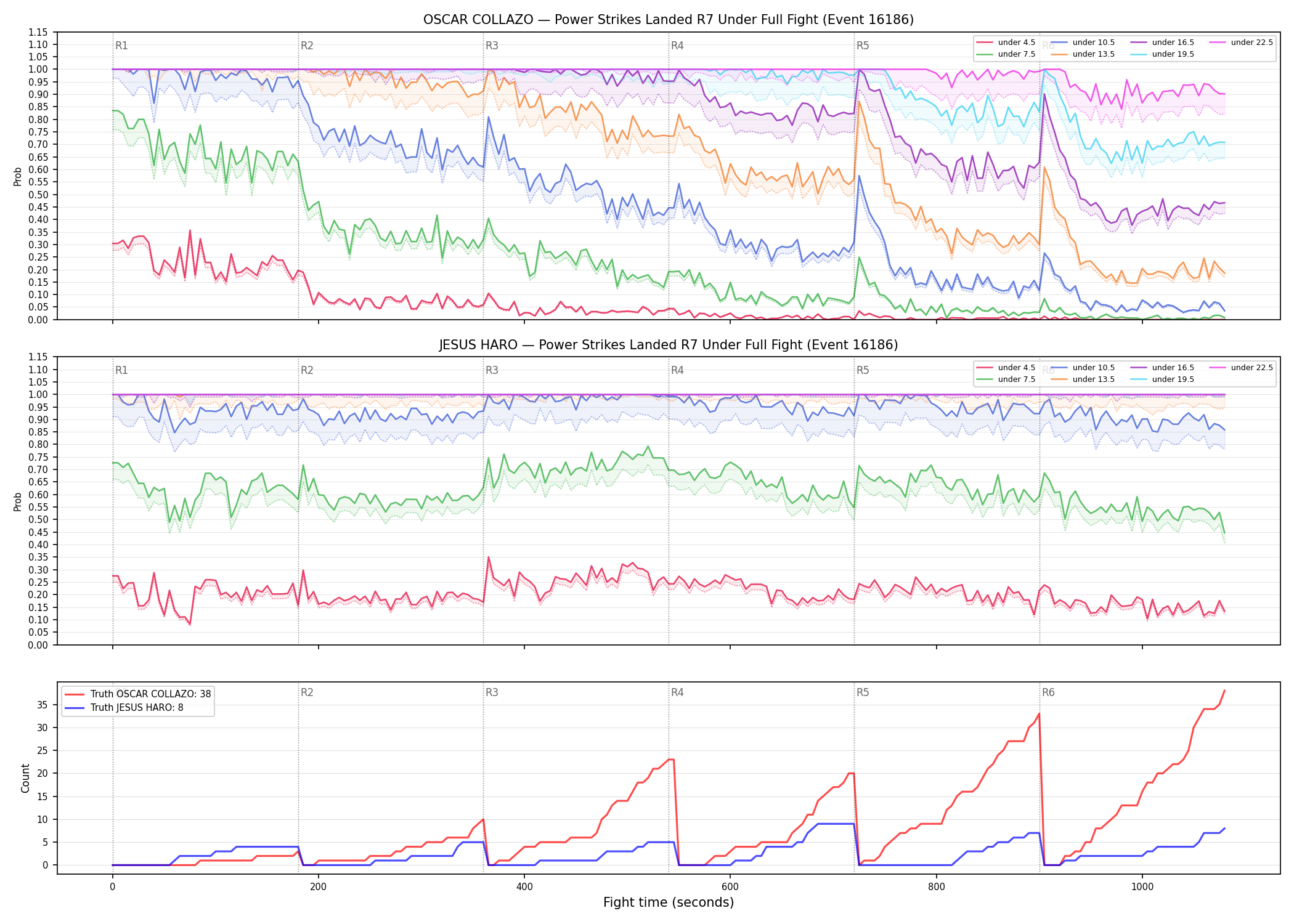The width and height of the screenshot is (1294, 924).
Task: Click the 'Fight time (seconds)' axis label
Action: pos(669,902)
